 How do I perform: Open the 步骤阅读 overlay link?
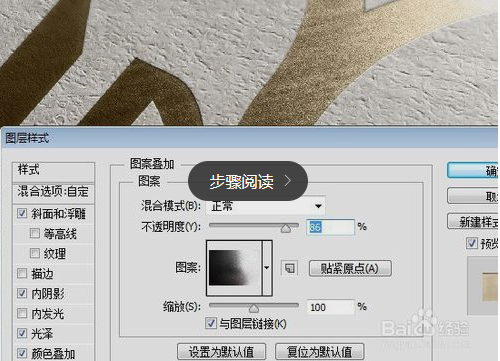click(248, 181)
